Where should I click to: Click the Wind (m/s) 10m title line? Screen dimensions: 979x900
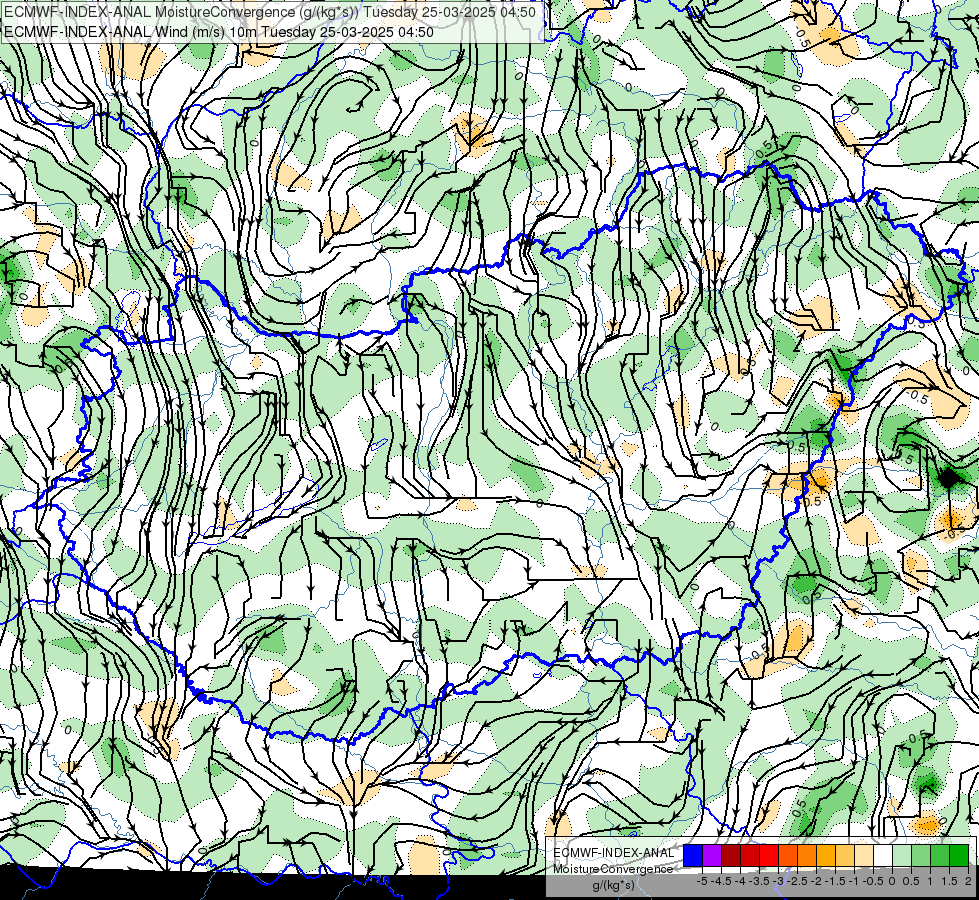click(219, 32)
